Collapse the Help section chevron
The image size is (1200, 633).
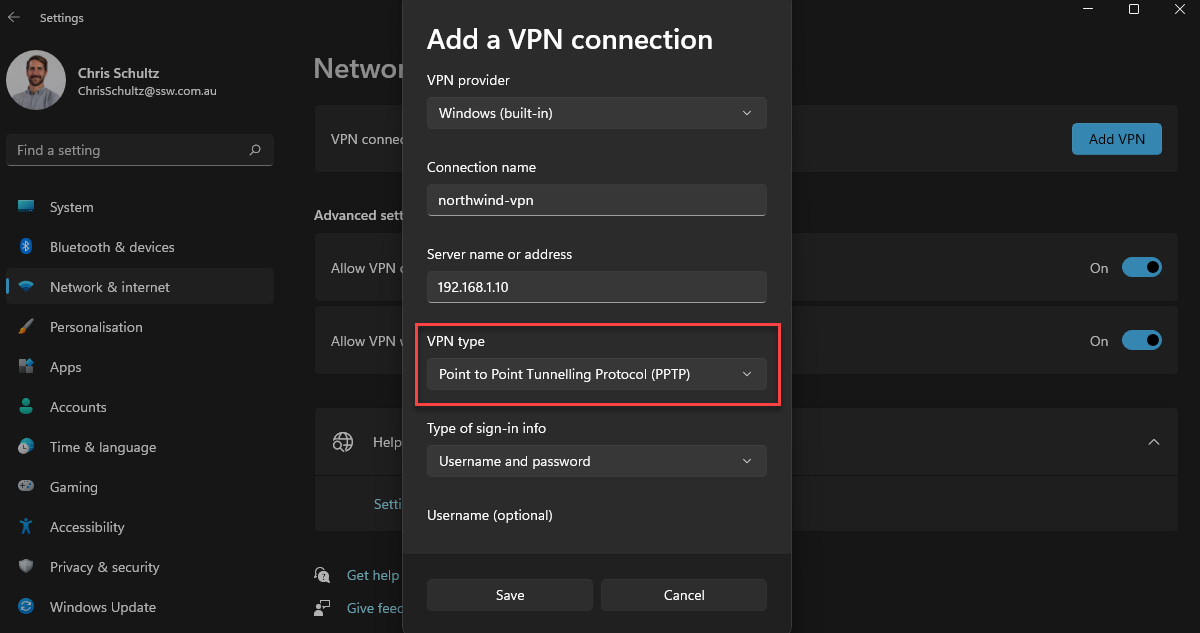point(1153,442)
